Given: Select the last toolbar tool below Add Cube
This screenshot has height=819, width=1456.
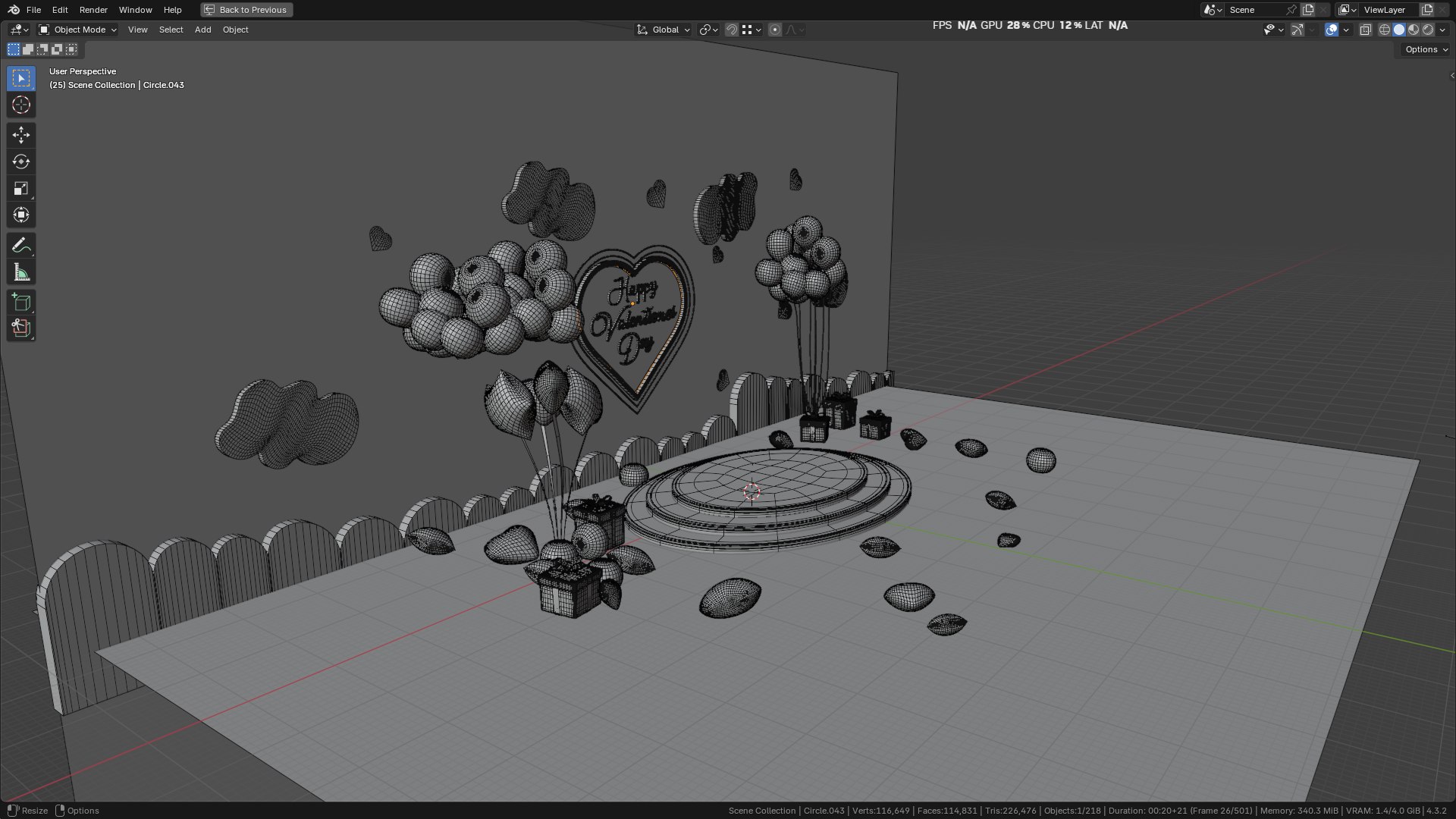Looking at the screenshot, I should point(21,328).
